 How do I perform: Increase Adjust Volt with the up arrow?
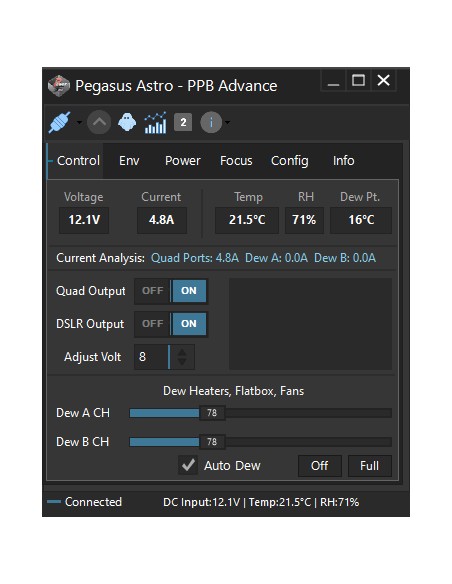[182, 352]
